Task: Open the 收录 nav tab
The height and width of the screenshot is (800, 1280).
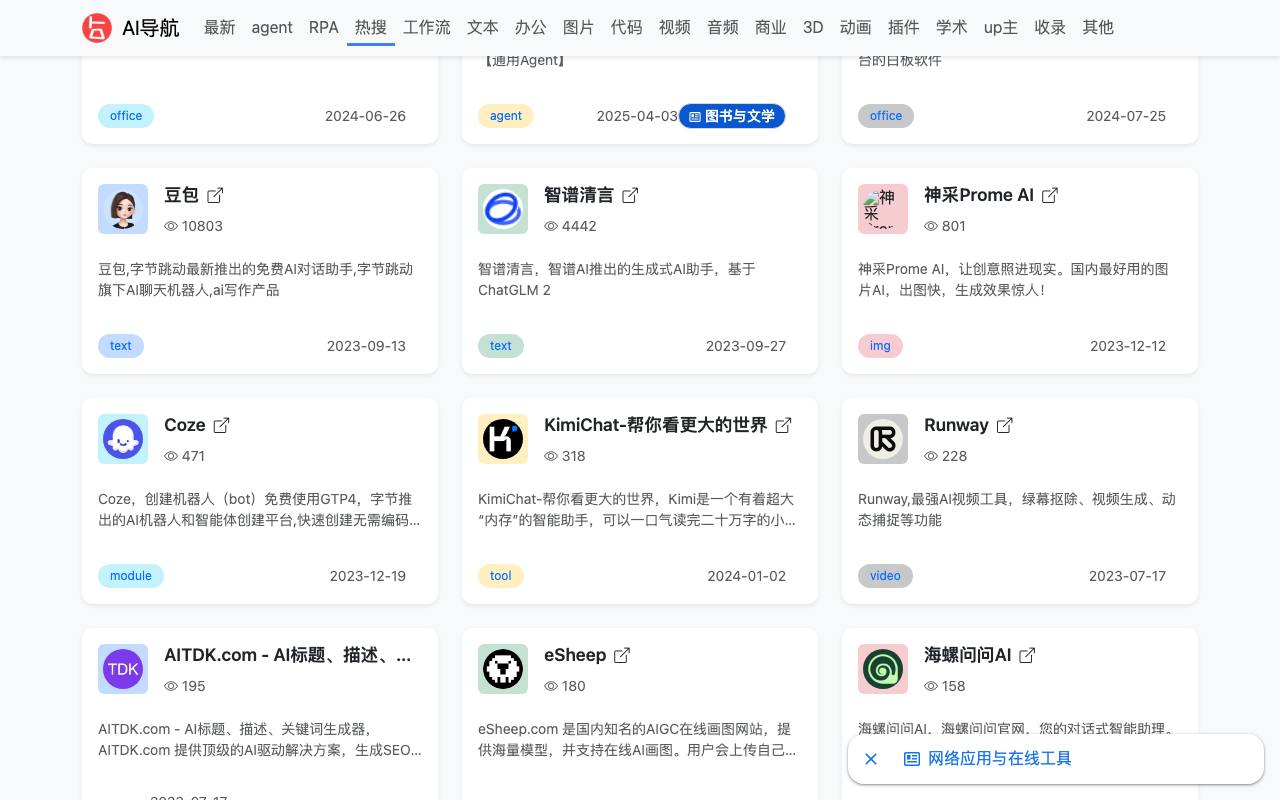Action: tap(1050, 28)
